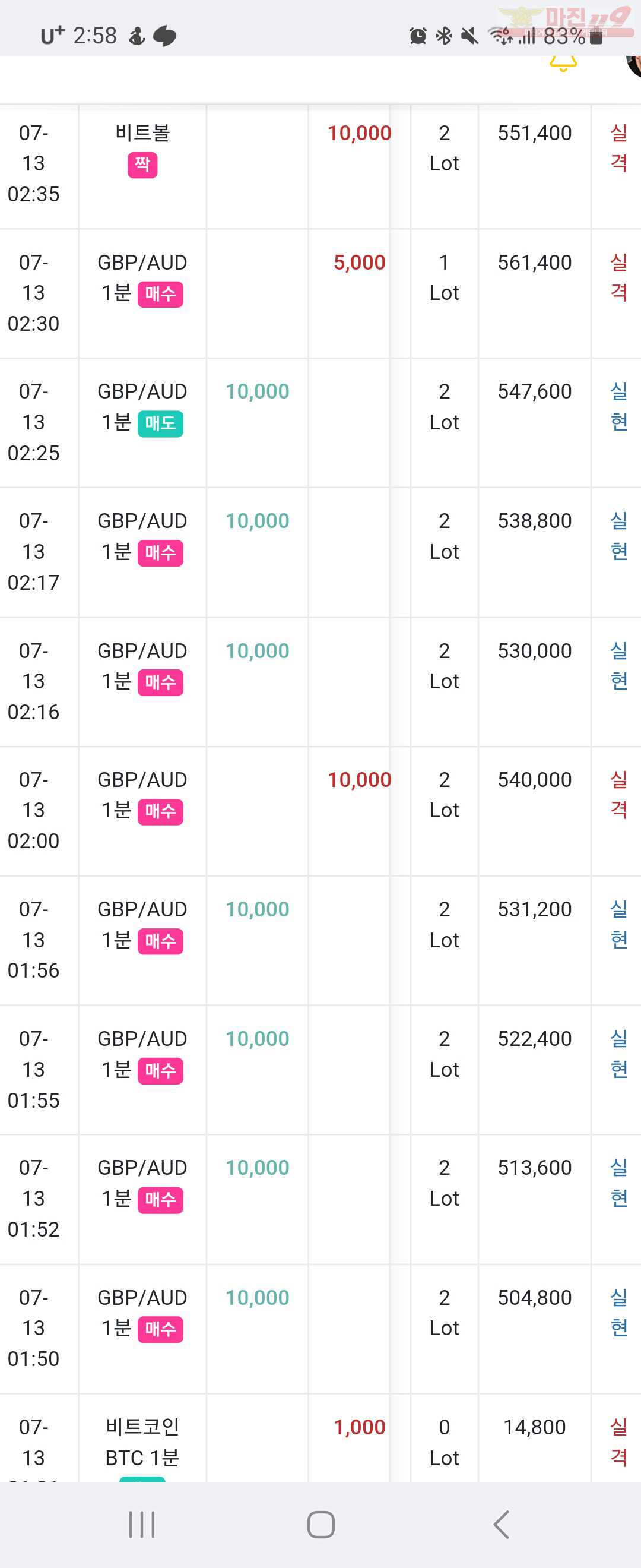This screenshot has height=1568, width=641.
Task: Tap the 매수 badge in 02:00 row
Action: (x=161, y=812)
